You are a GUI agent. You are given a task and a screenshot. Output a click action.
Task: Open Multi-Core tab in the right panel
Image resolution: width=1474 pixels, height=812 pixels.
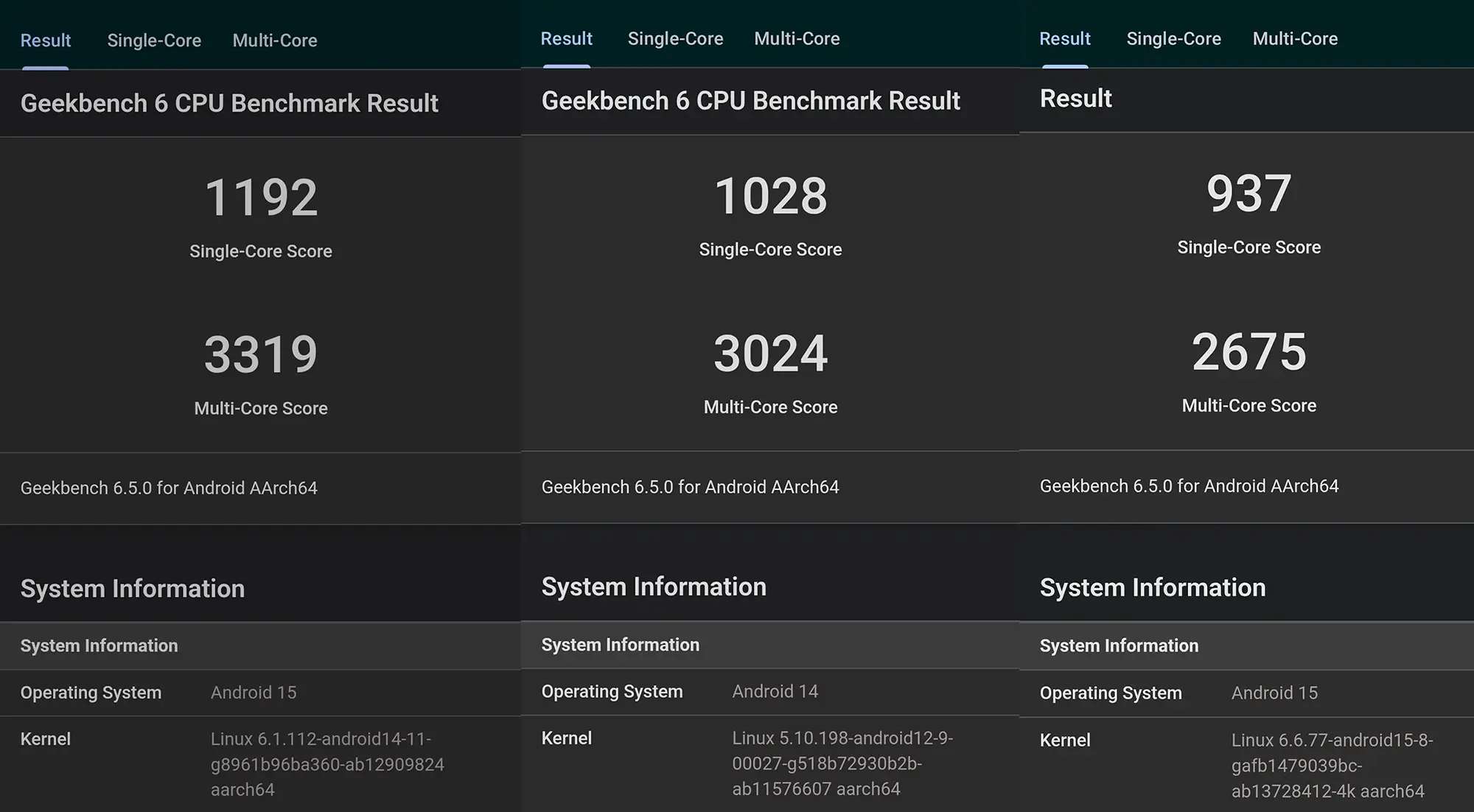1295,38
